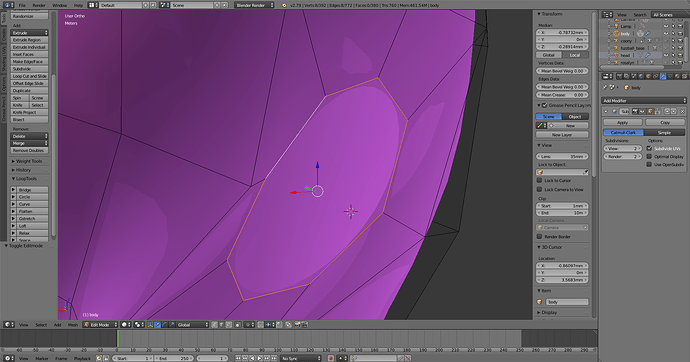Open the Delete dropdown menu
Viewport: 690px width, 362px height.
(x=29, y=136)
